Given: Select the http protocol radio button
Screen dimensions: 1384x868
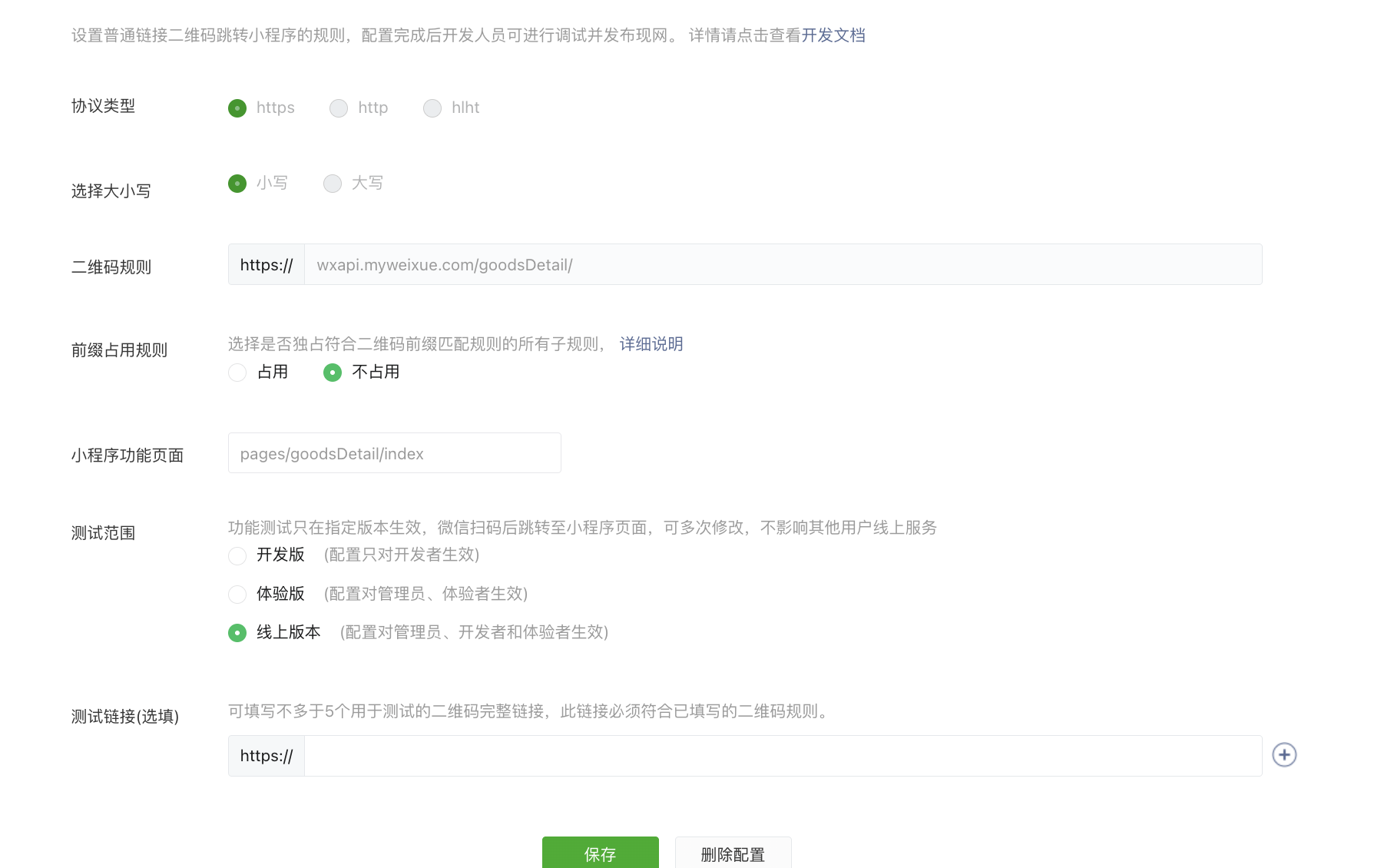Looking at the screenshot, I should coord(339,108).
